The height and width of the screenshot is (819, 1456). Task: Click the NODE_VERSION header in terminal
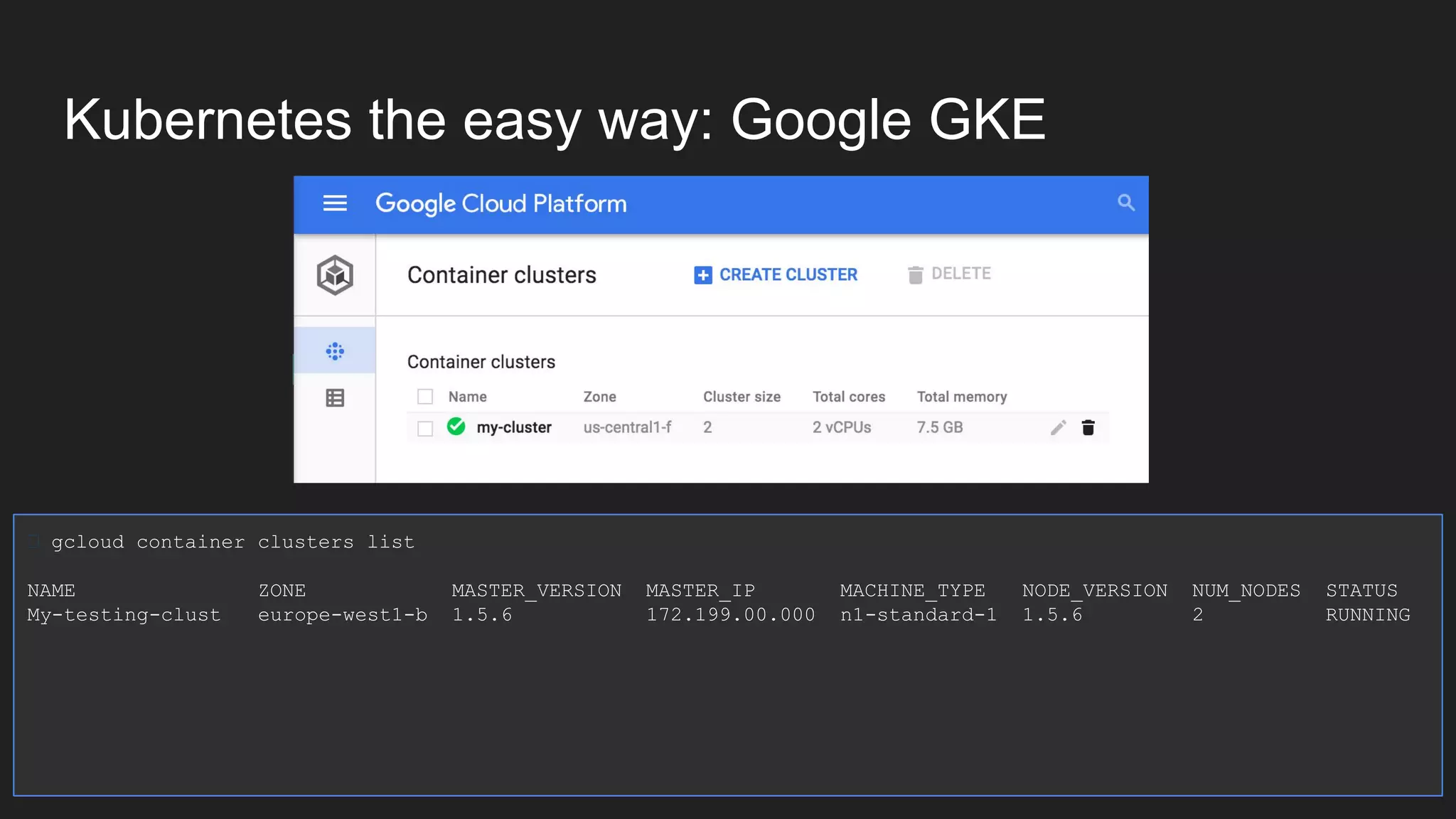click(1095, 591)
